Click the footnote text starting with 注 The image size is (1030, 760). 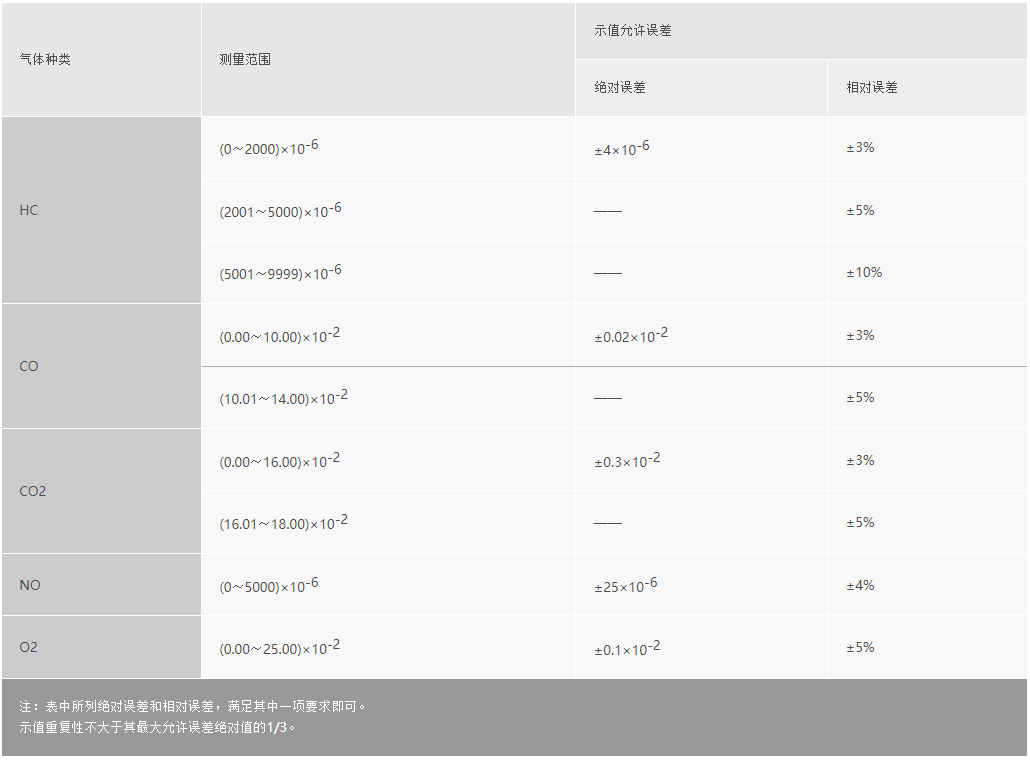tap(193, 706)
